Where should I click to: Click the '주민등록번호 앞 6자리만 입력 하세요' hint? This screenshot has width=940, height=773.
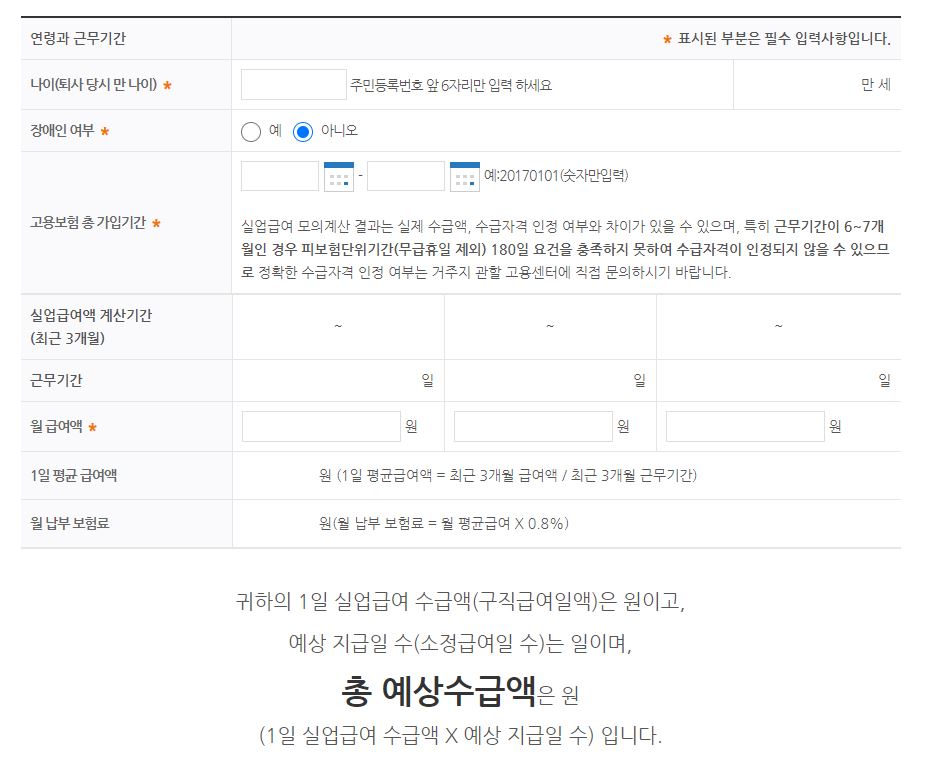click(451, 85)
